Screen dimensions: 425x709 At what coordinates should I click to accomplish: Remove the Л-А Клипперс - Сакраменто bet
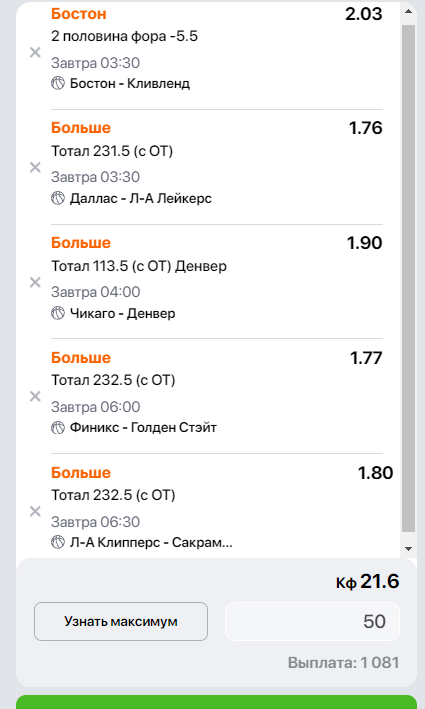click(35, 511)
